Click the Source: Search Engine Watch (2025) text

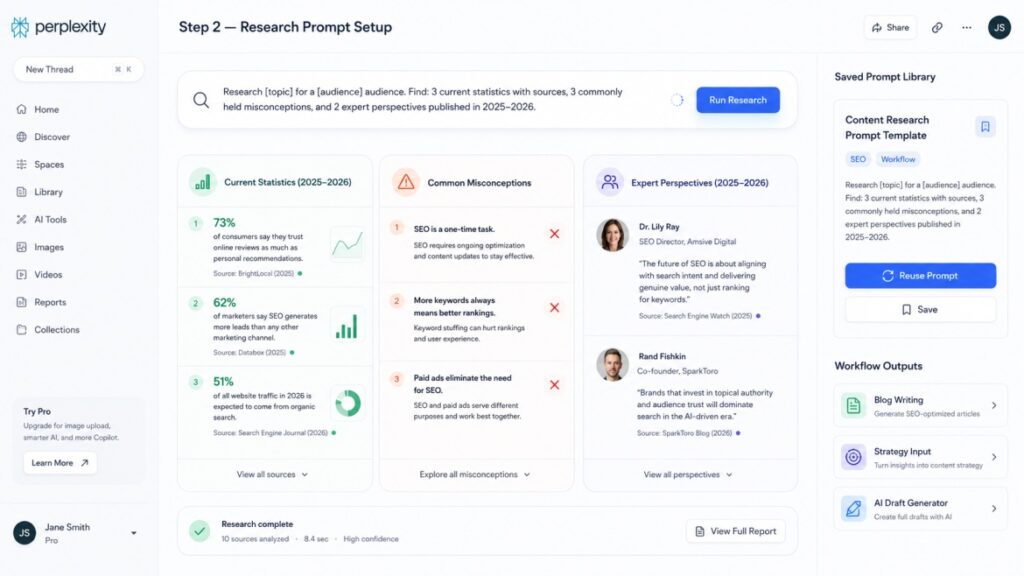click(696, 316)
